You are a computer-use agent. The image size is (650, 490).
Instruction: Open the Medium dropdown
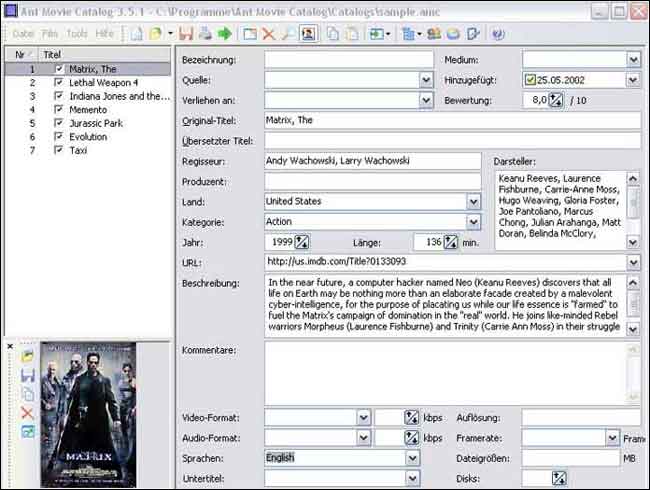(633, 60)
